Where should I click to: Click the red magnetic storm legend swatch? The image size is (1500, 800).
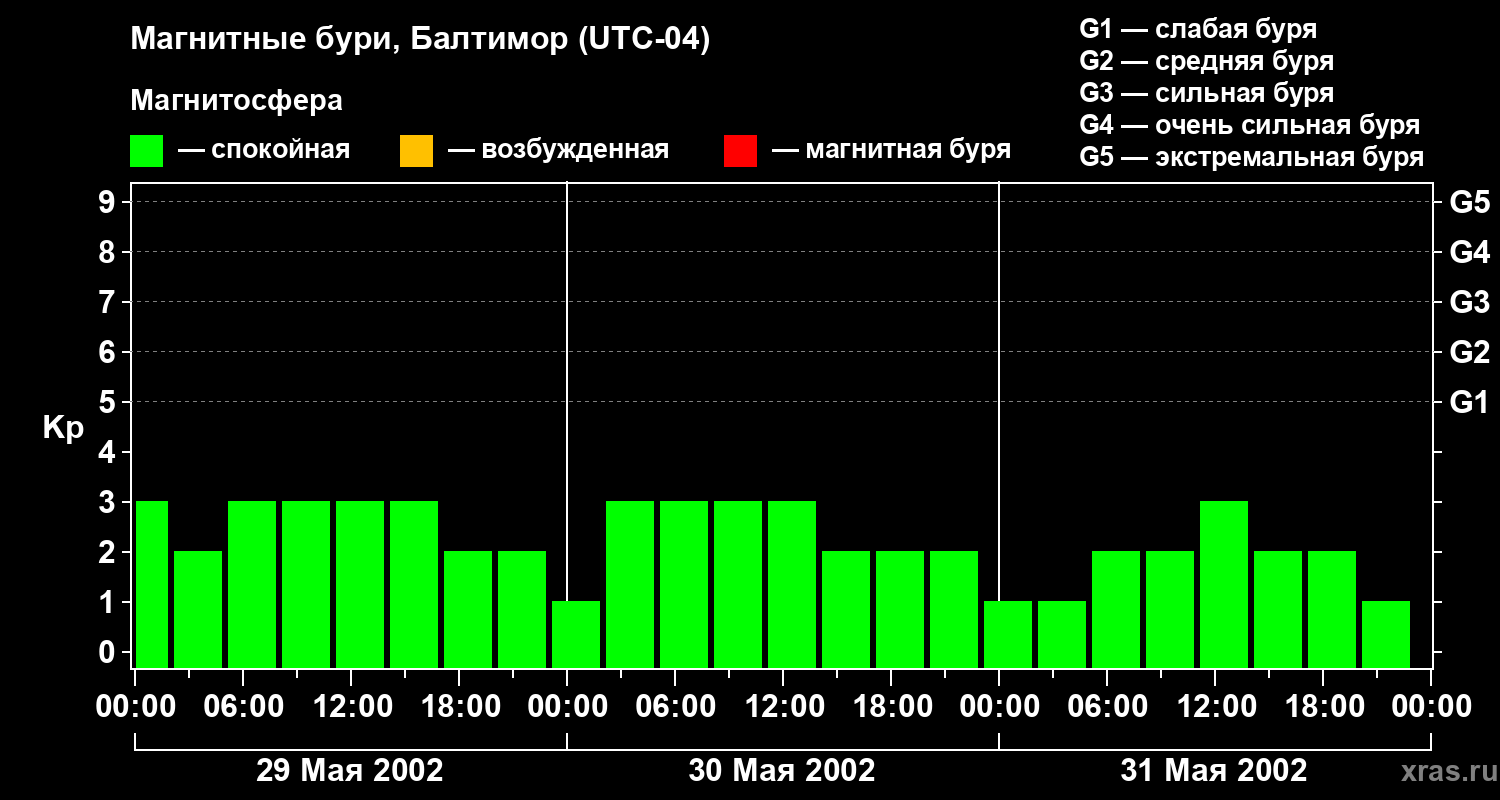pos(740,151)
